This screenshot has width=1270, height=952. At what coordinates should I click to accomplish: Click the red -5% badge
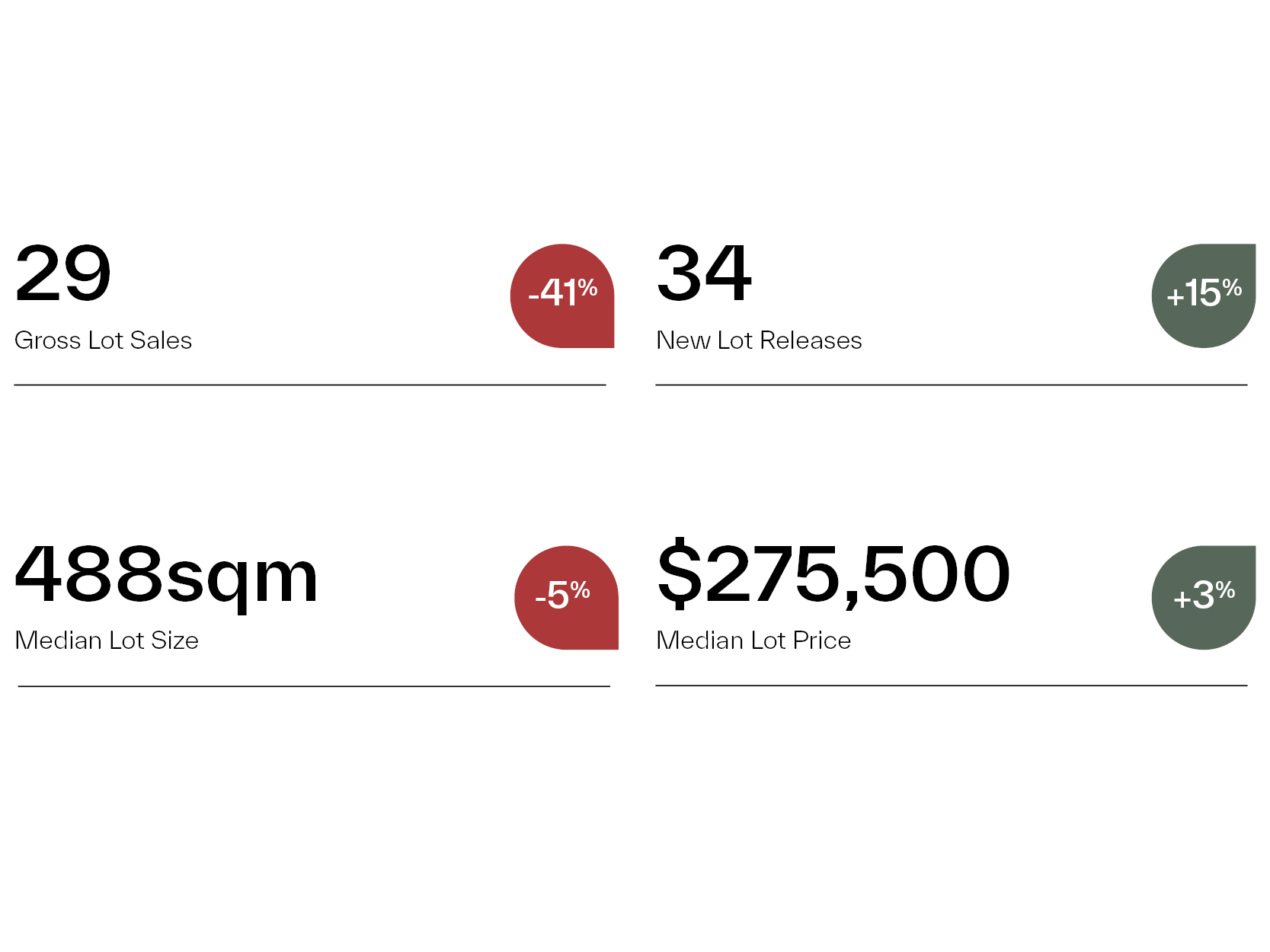point(566,597)
